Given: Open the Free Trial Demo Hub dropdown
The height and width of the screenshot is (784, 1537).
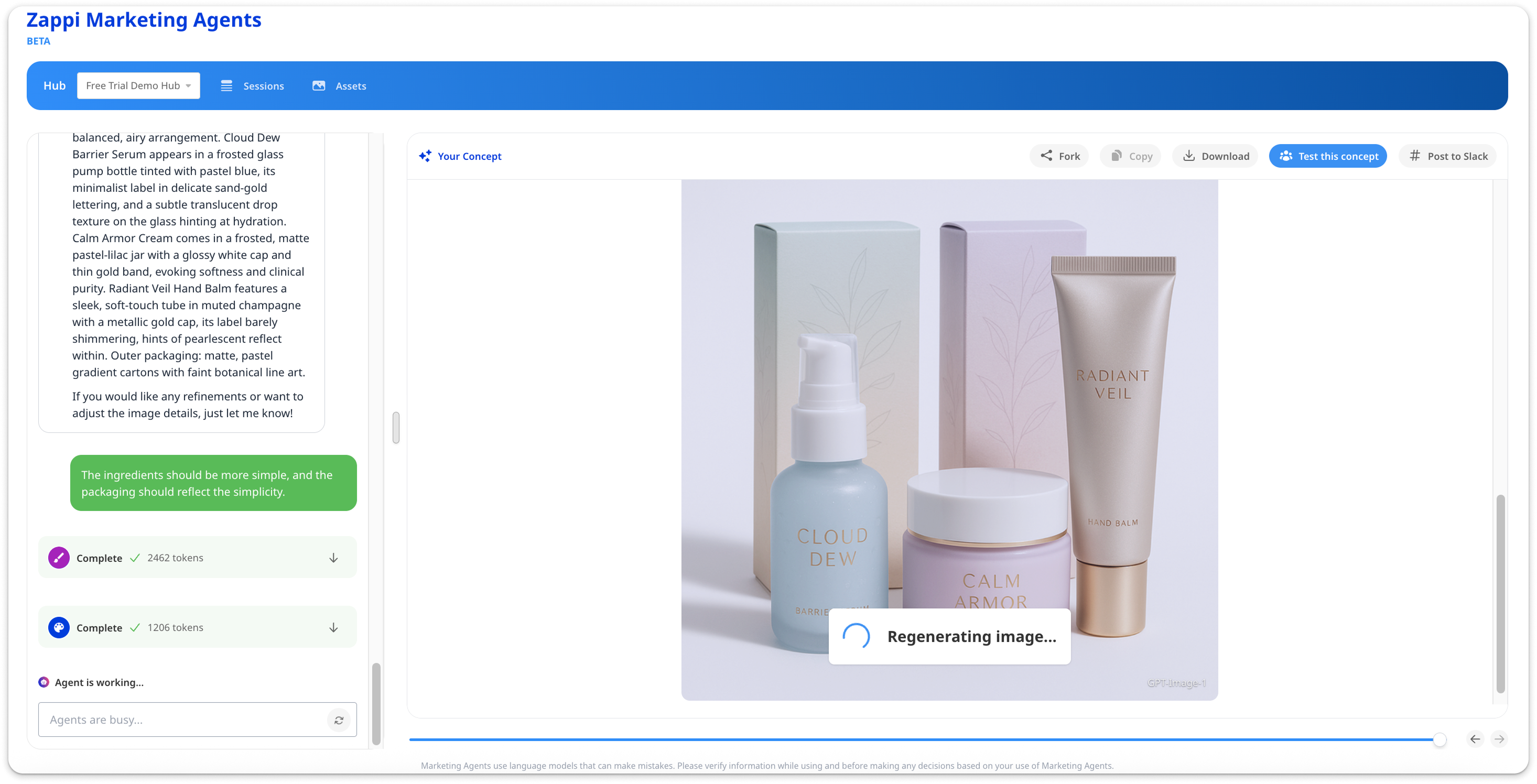Looking at the screenshot, I should coord(138,86).
